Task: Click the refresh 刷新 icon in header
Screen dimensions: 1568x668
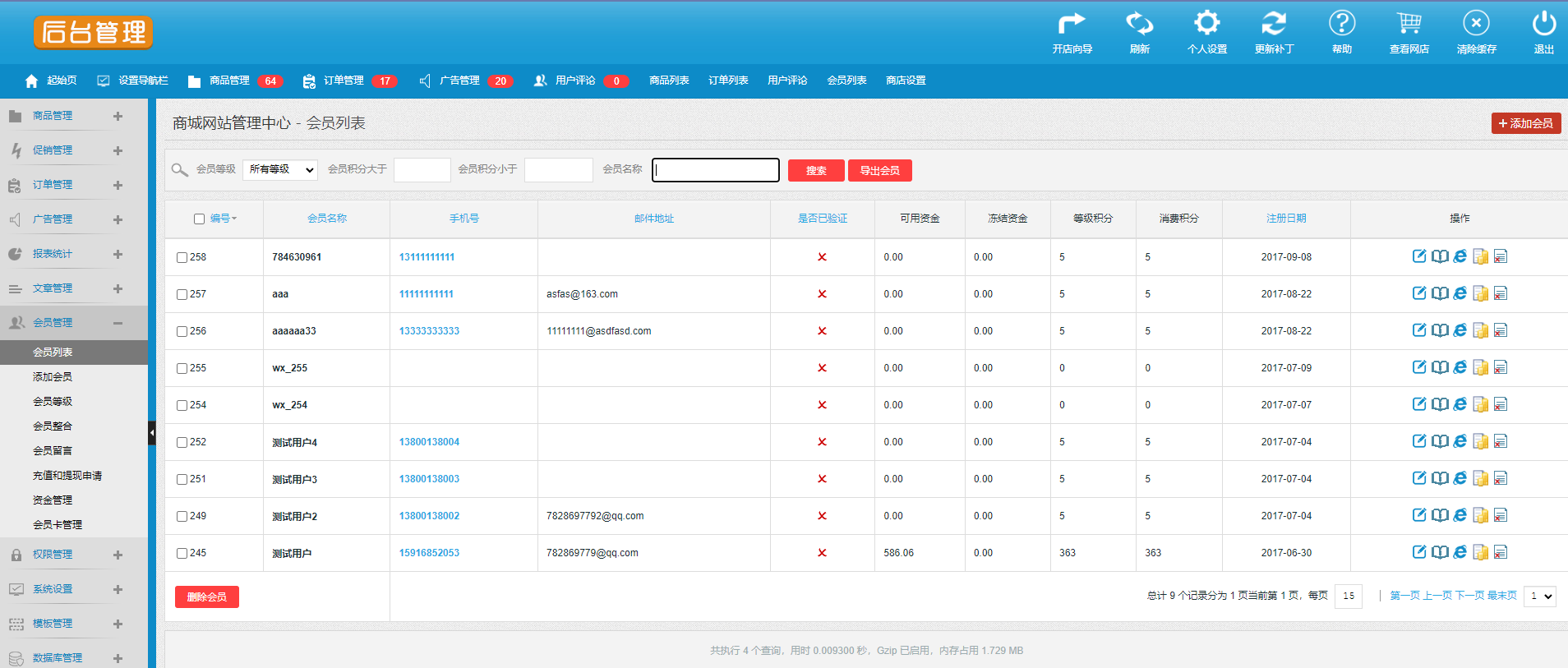Action: 1139,24
